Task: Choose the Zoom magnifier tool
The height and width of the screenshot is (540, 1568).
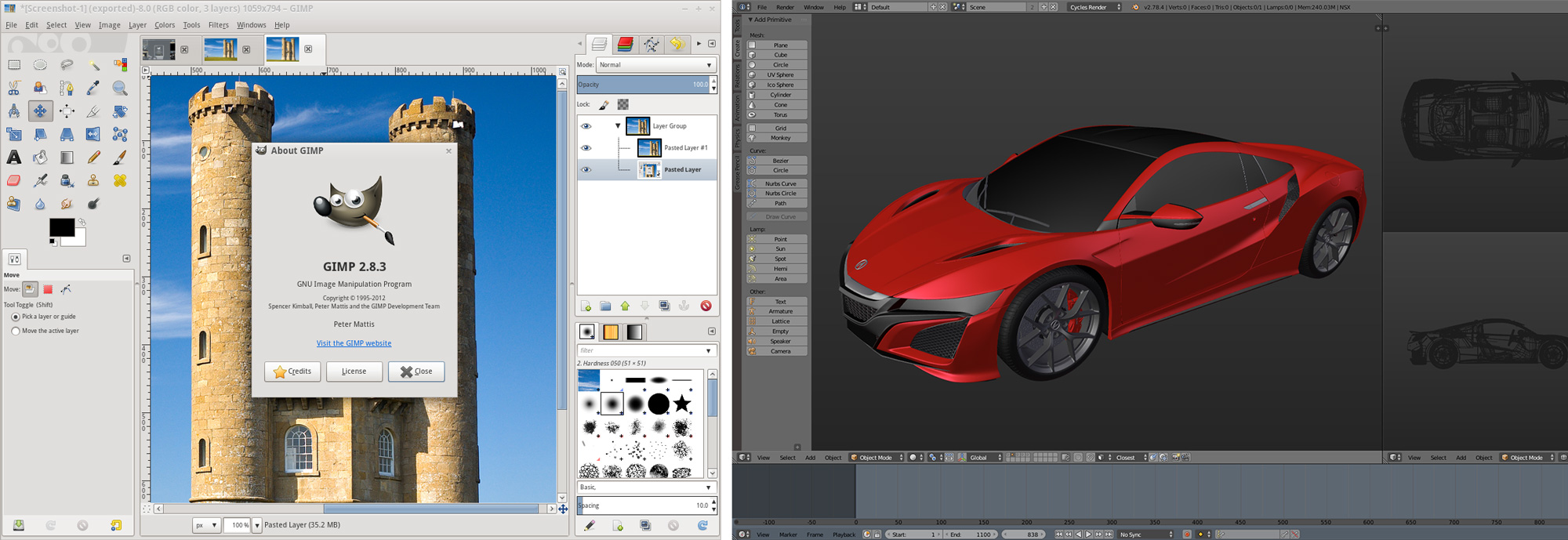Action: click(x=119, y=88)
